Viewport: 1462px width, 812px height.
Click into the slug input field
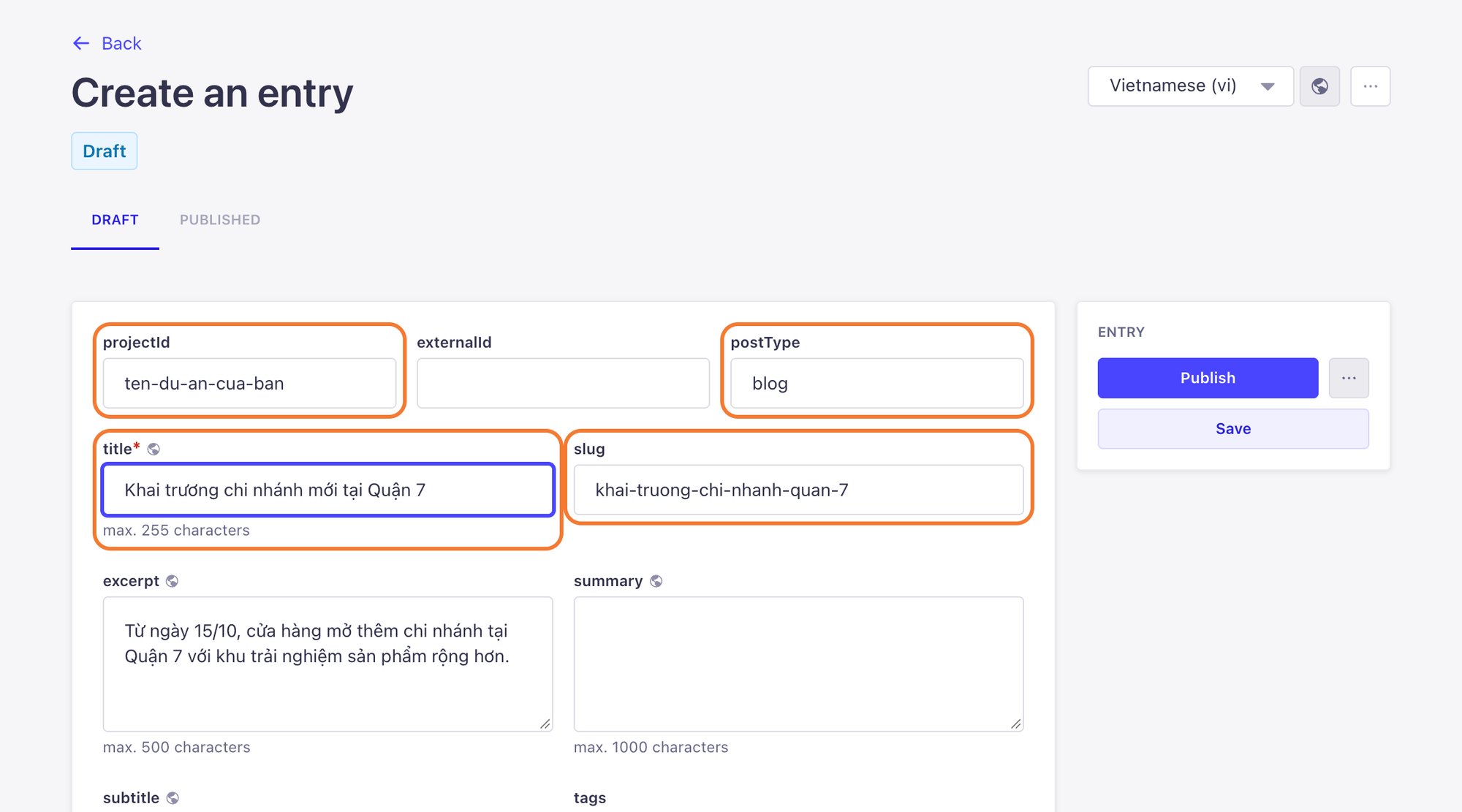click(x=798, y=490)
